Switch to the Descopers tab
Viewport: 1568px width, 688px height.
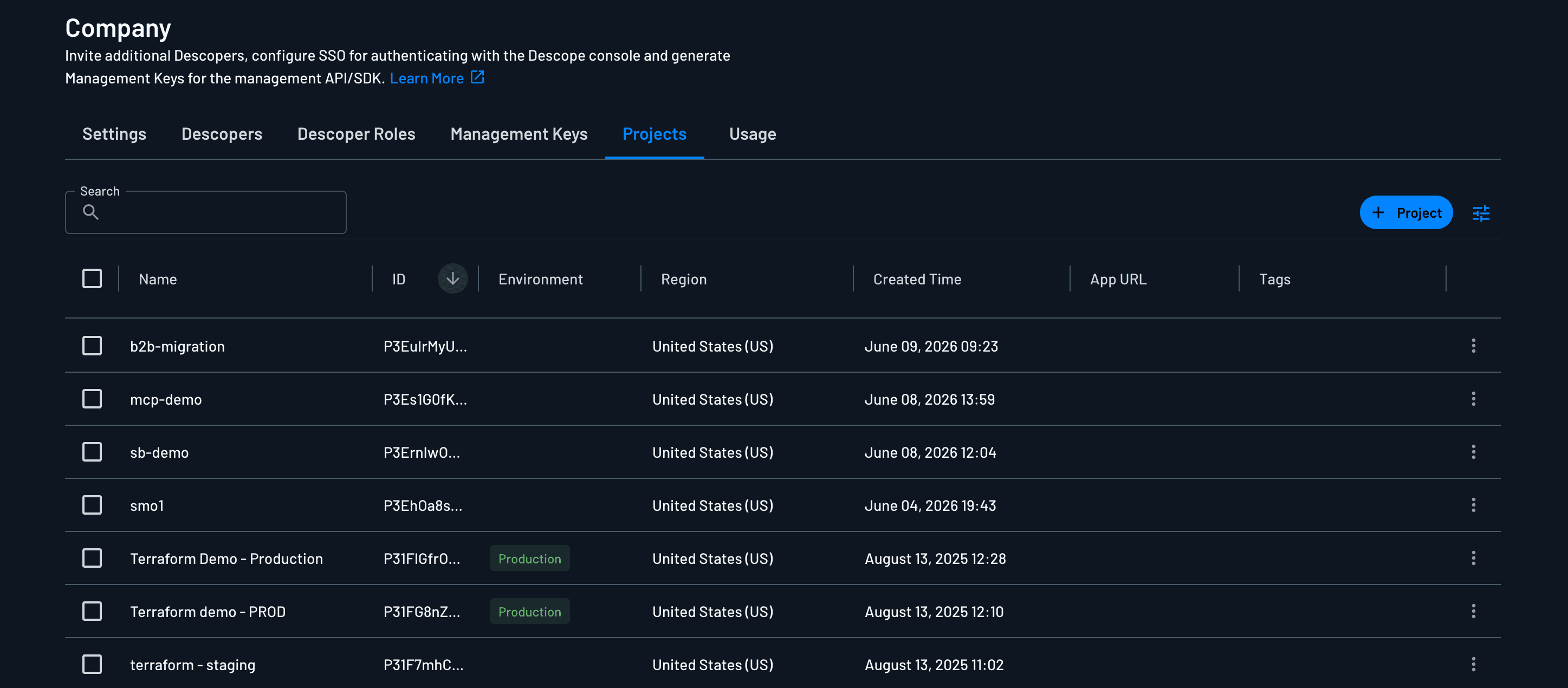[x=222, y=134]
